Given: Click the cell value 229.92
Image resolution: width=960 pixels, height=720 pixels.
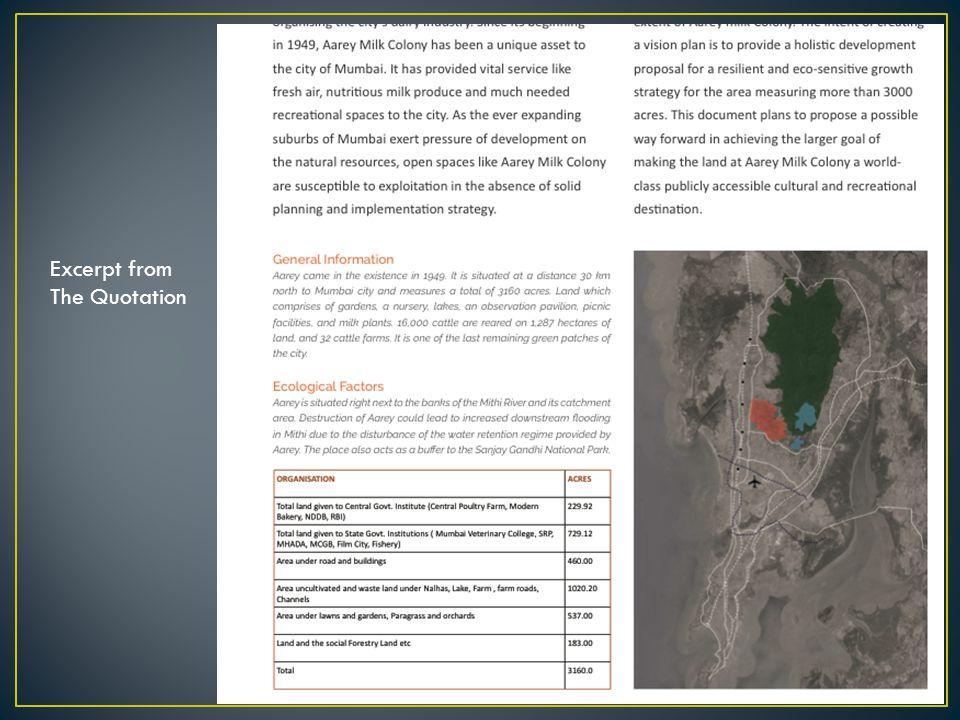Looking at the screenshot, I should click(580, 506).
